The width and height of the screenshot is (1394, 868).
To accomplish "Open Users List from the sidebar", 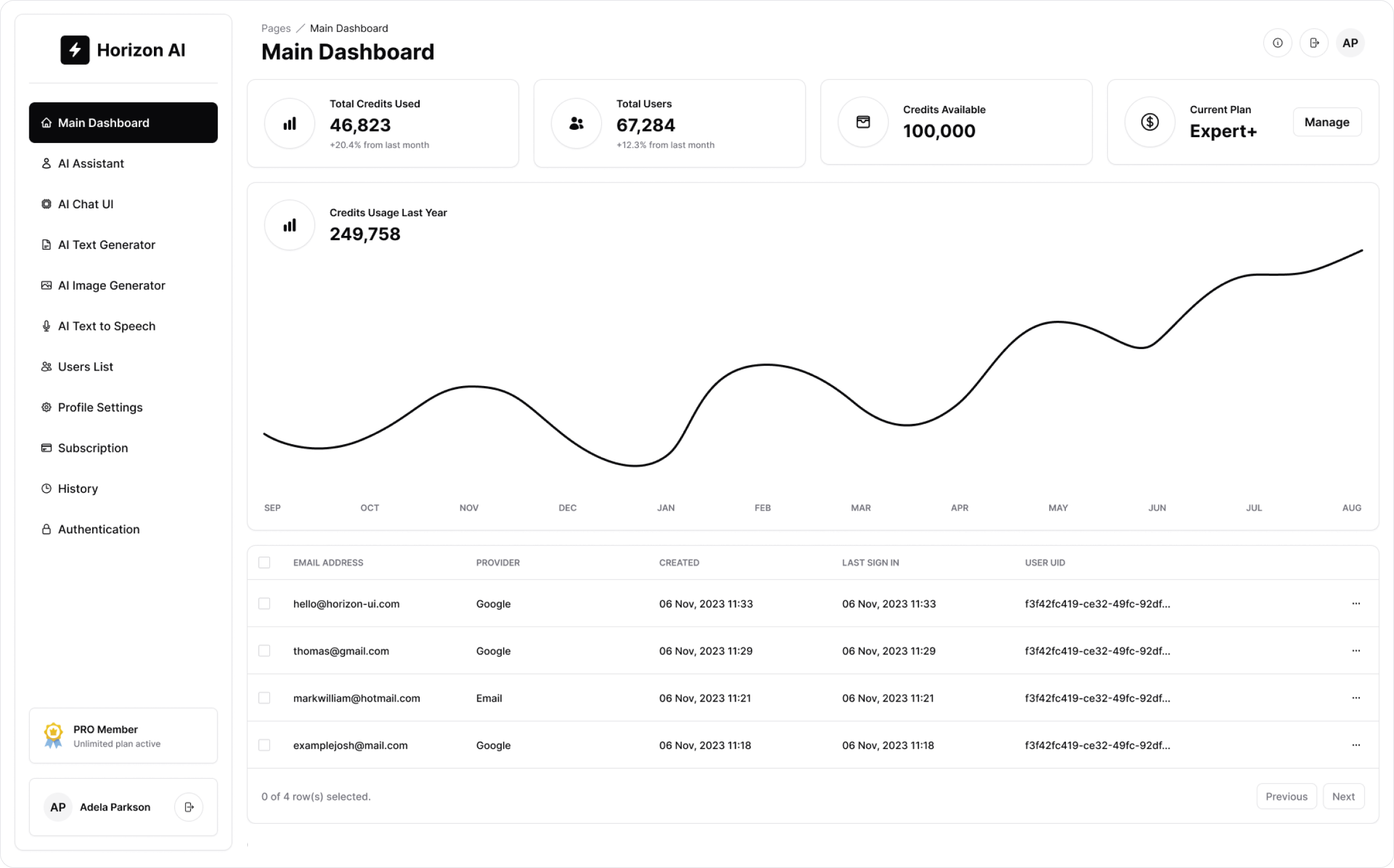I will coord(85,366).
